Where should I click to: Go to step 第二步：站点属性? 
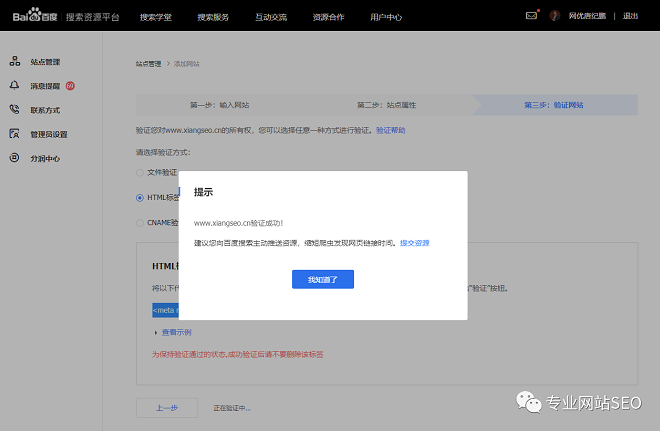pyautogui.click(x=386, y=105)
